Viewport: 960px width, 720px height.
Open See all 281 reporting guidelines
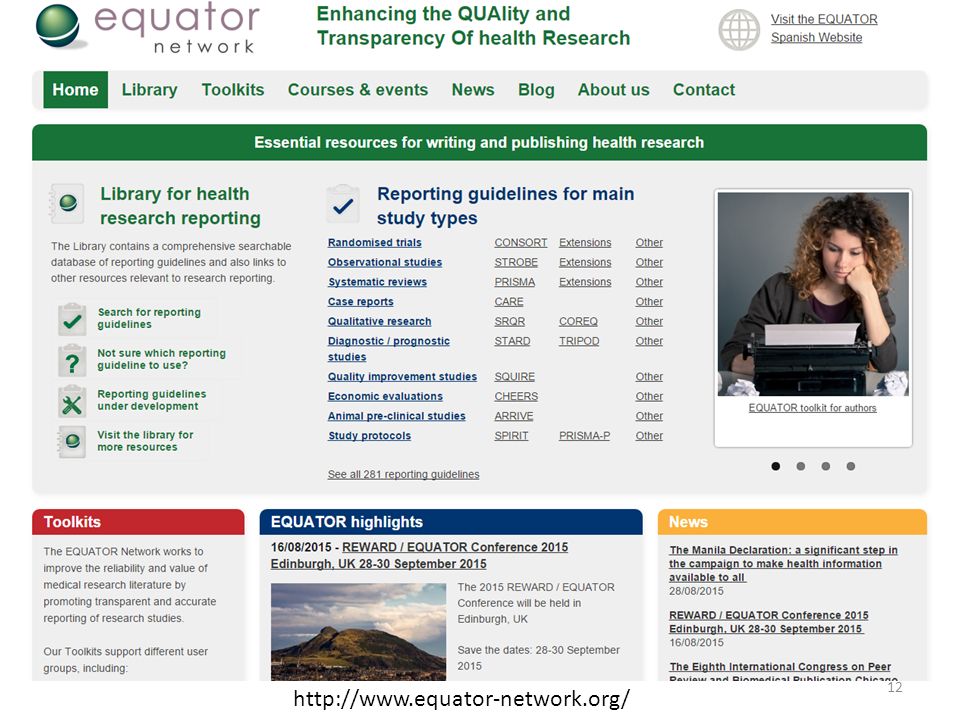click(x=403, y=474)
